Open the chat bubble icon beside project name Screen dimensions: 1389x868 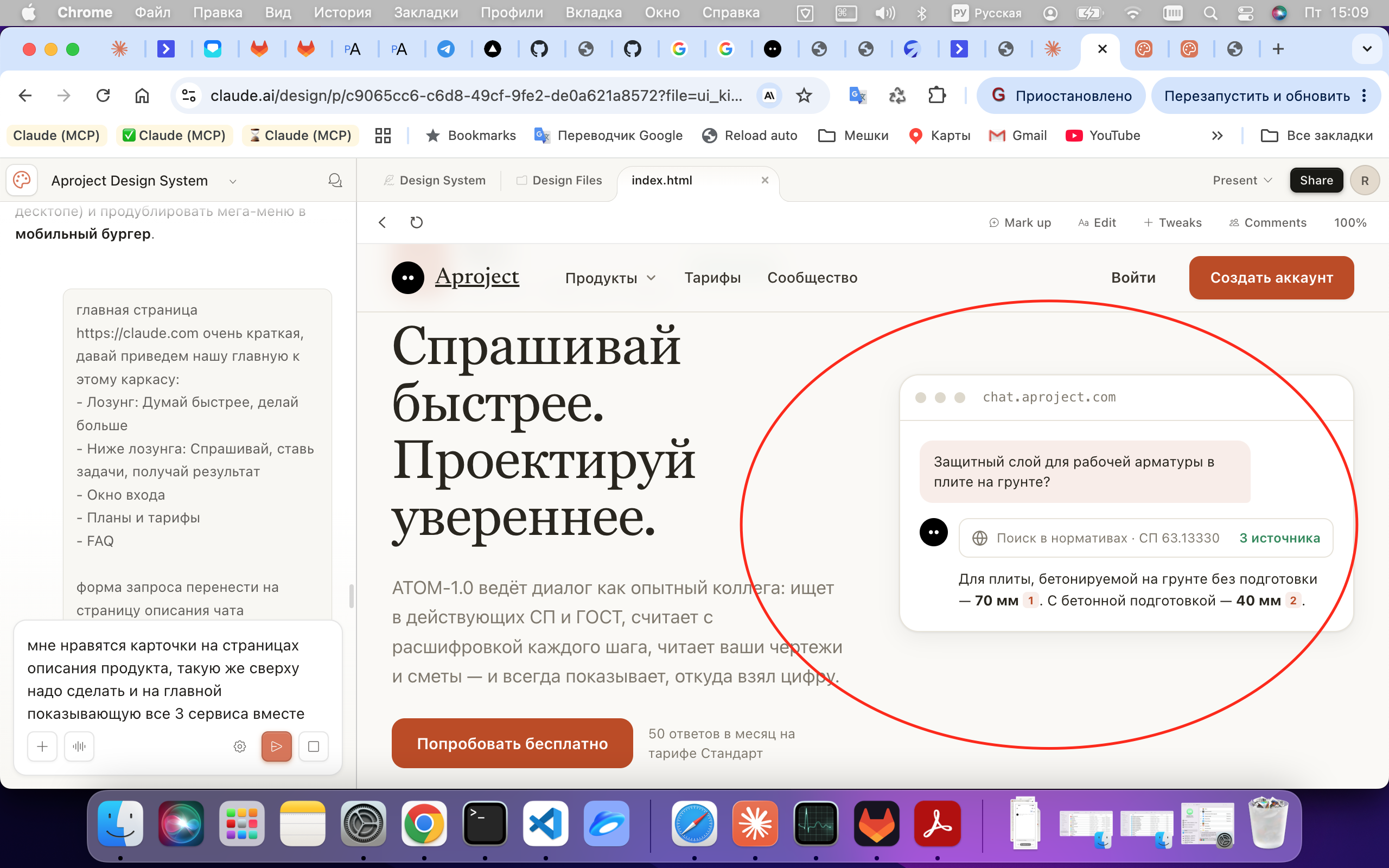(335, 181)
